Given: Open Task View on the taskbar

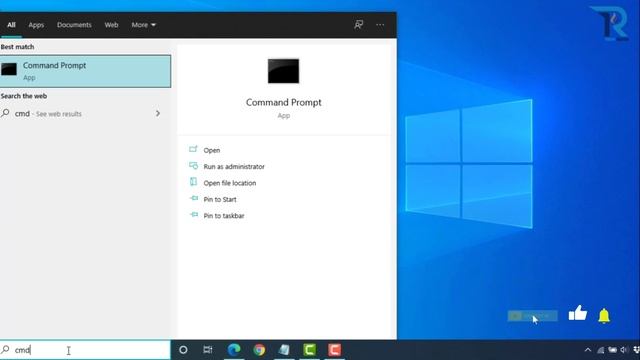Looking at the screenshot, I should 208,350.
